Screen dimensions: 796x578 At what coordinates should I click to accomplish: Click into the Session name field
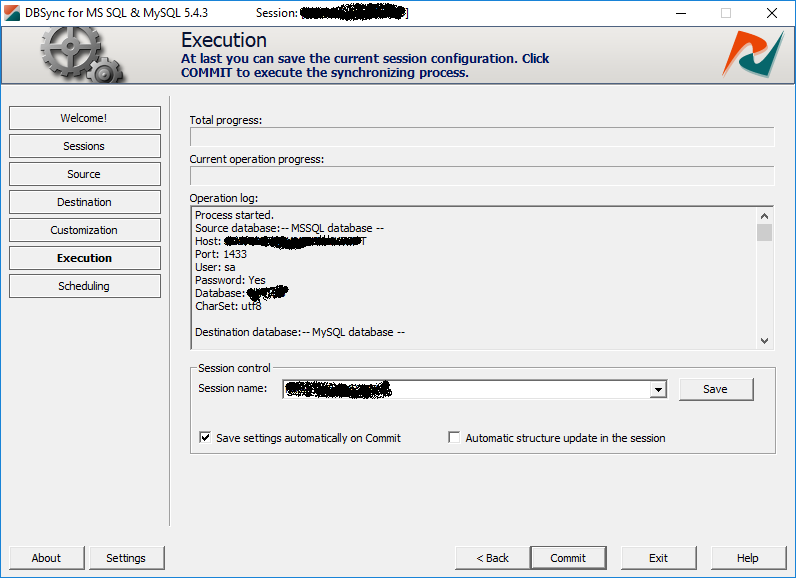coord(466,390)
